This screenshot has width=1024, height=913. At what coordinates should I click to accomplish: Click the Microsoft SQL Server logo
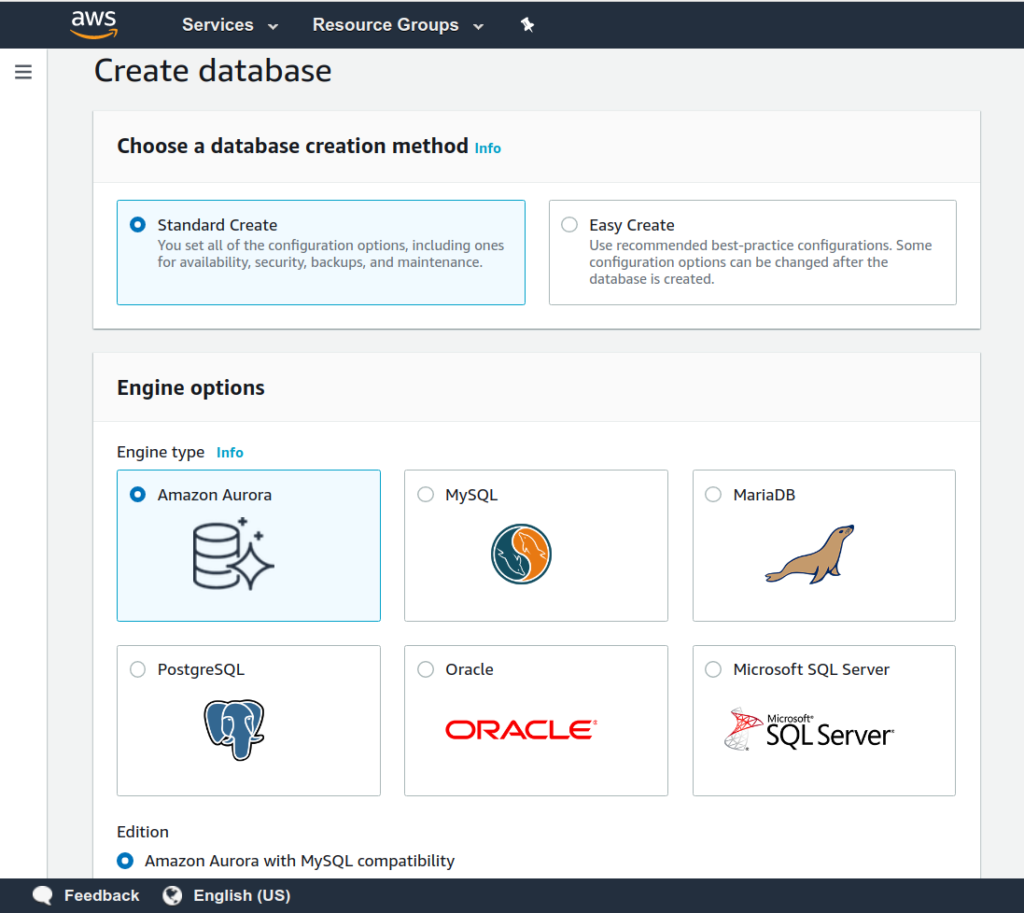tap(810, 729)
